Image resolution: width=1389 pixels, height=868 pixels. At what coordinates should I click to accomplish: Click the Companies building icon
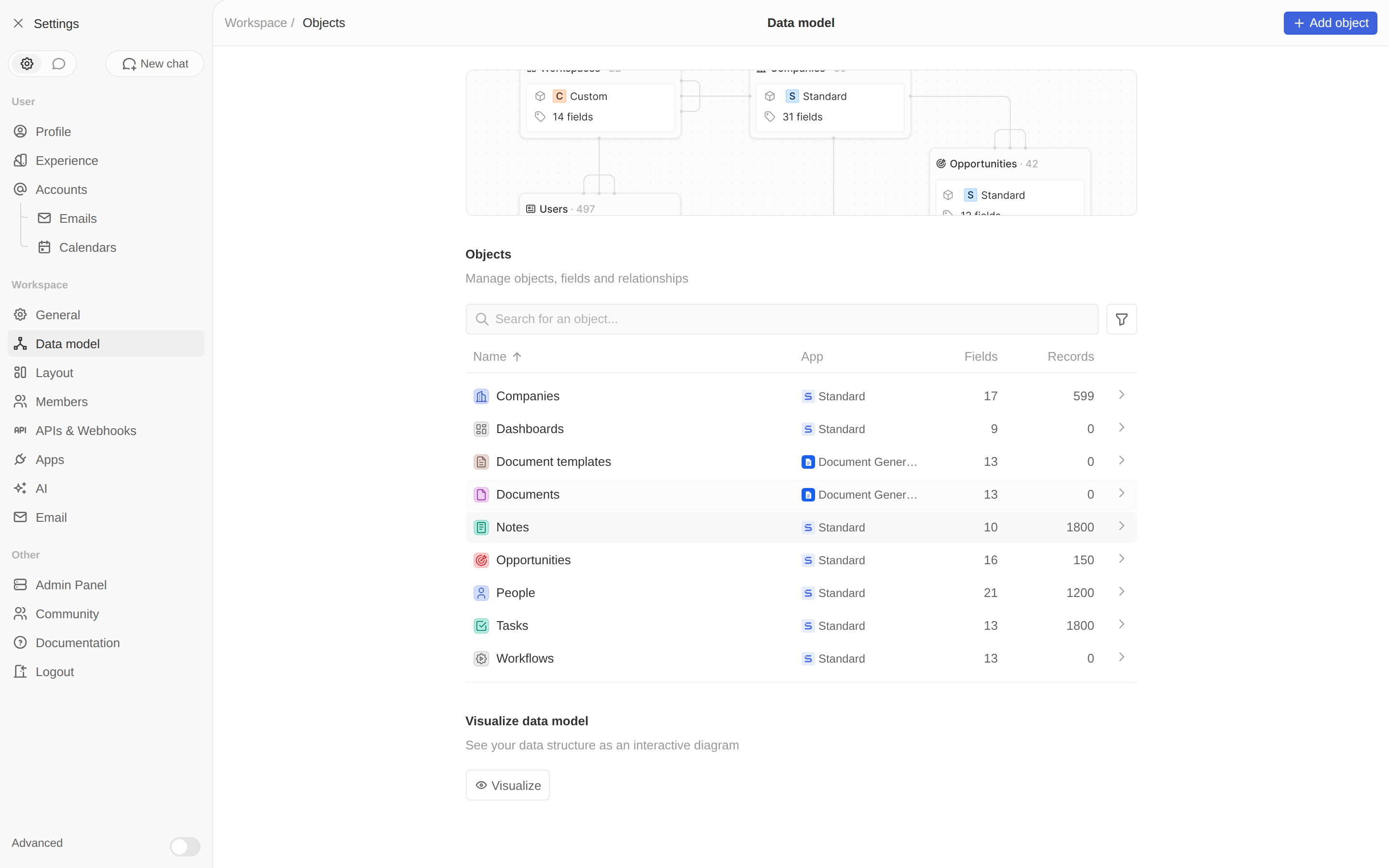(x=481, y=396)
